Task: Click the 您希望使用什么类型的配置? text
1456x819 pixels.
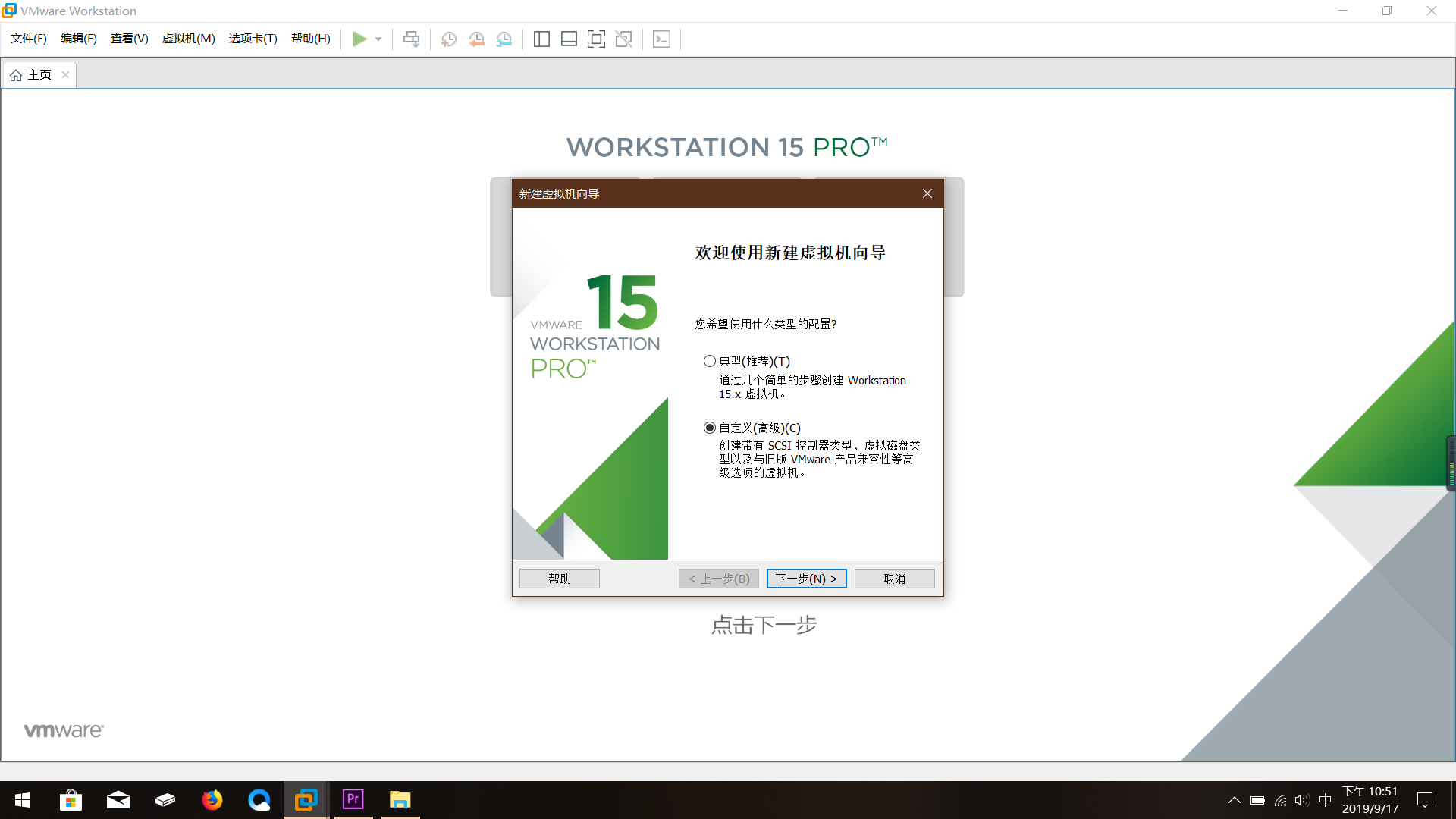Action: [x=766, y=324]
